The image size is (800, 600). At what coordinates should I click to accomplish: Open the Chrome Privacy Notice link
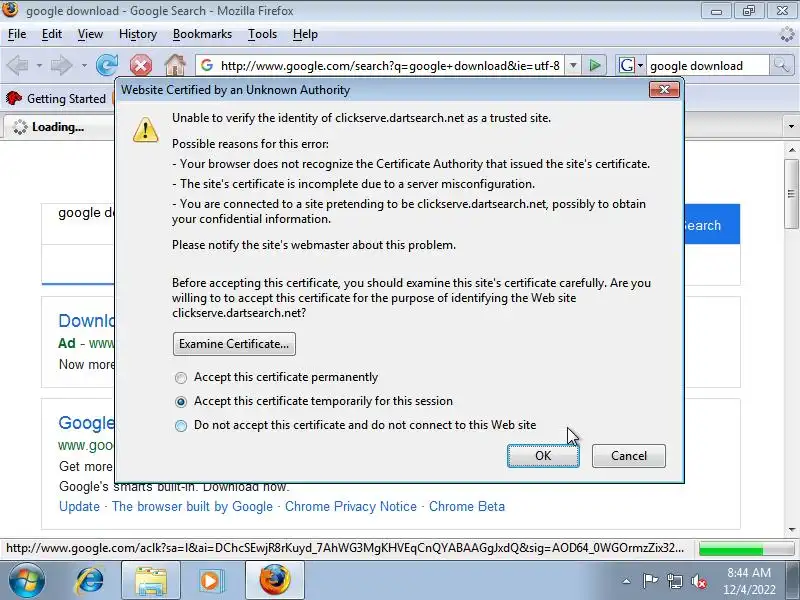[351, 507]
